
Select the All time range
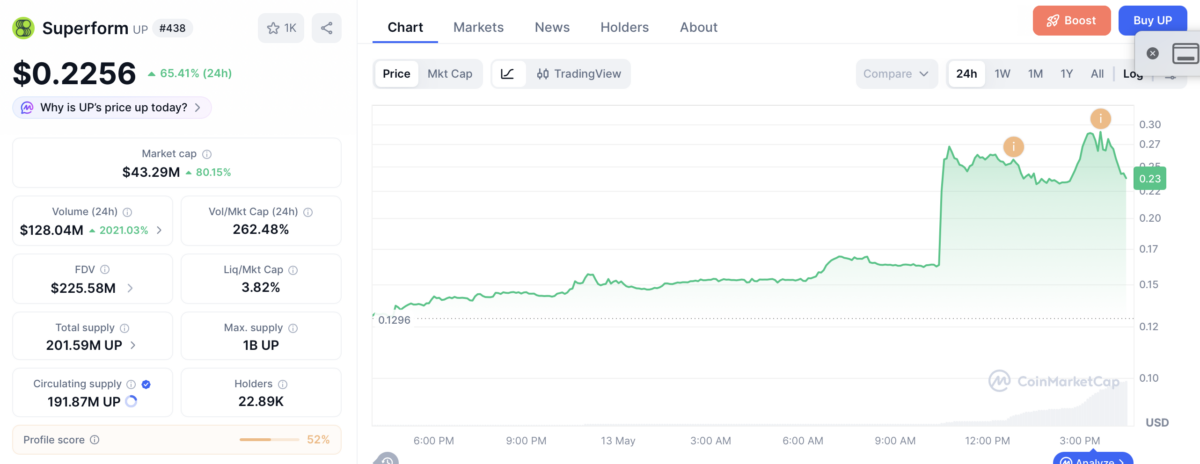[1097, 74]
